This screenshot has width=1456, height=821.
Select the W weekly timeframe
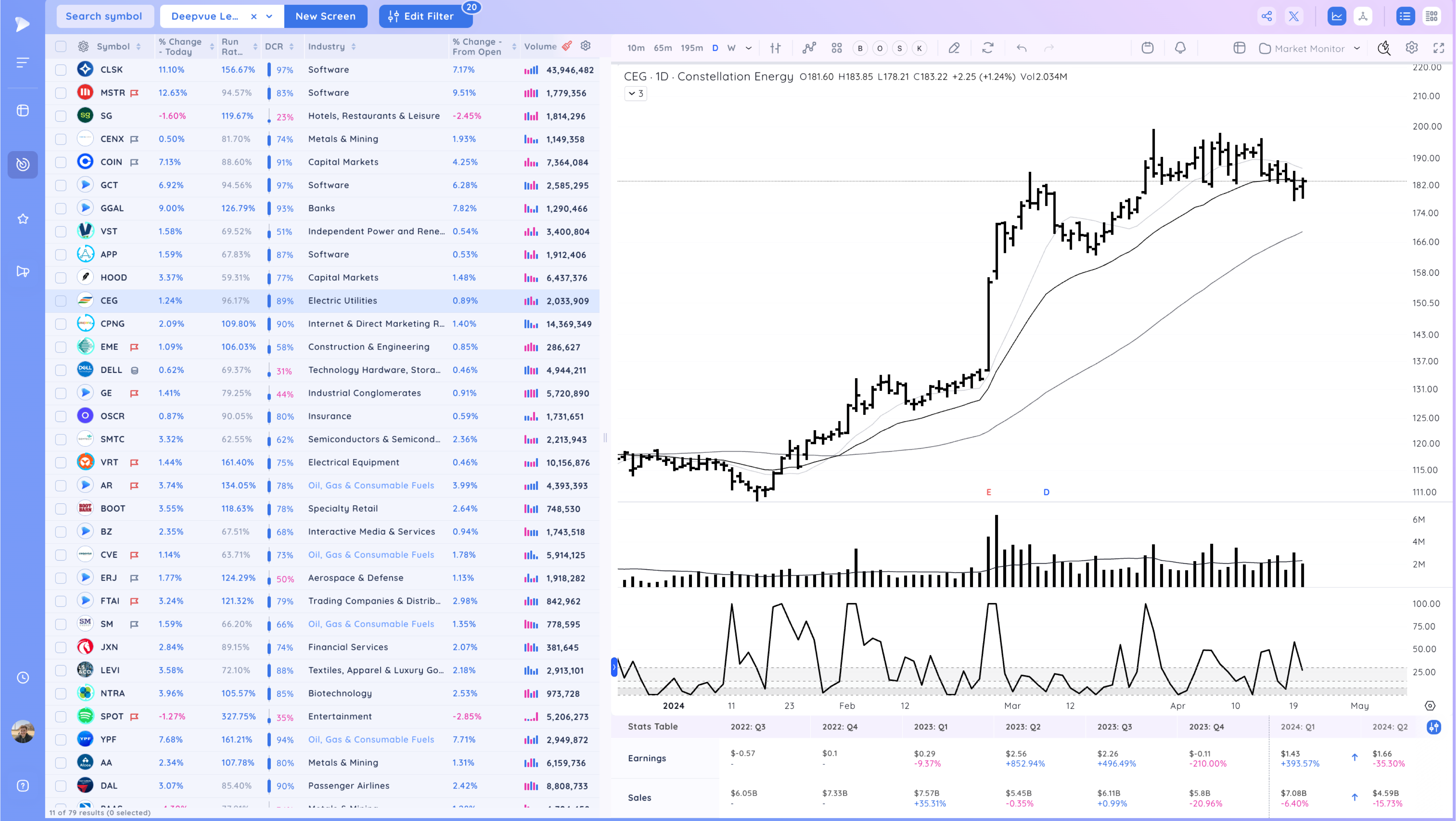click(x=731, y=48)
